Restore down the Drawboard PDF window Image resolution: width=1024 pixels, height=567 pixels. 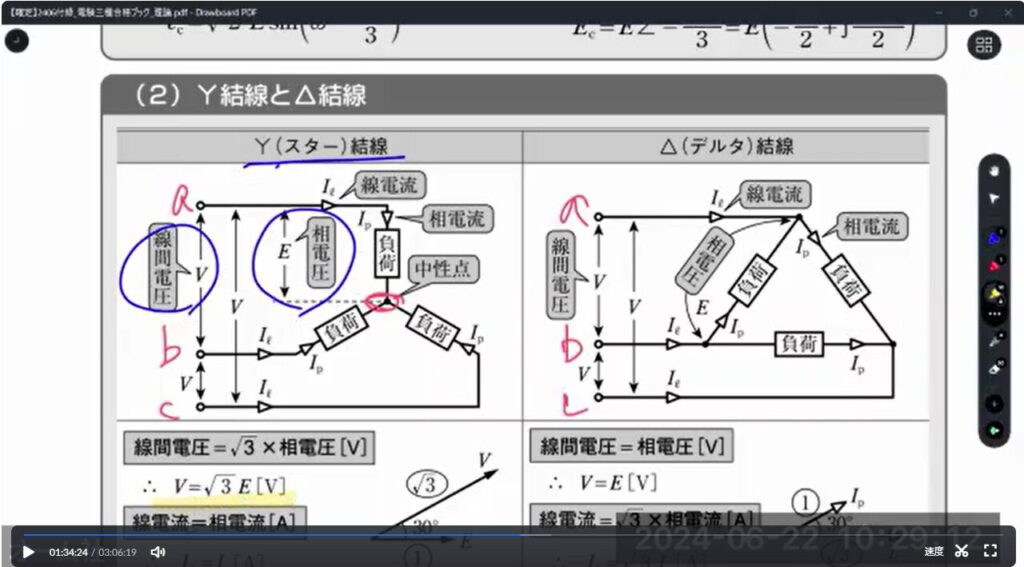click(973, 12)
